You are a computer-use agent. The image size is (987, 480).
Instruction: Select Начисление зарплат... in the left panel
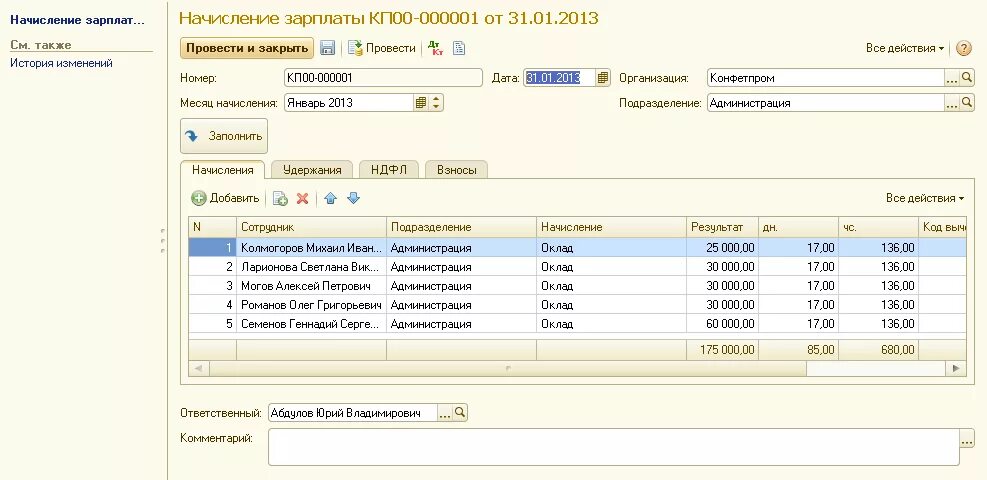(77, 20)
